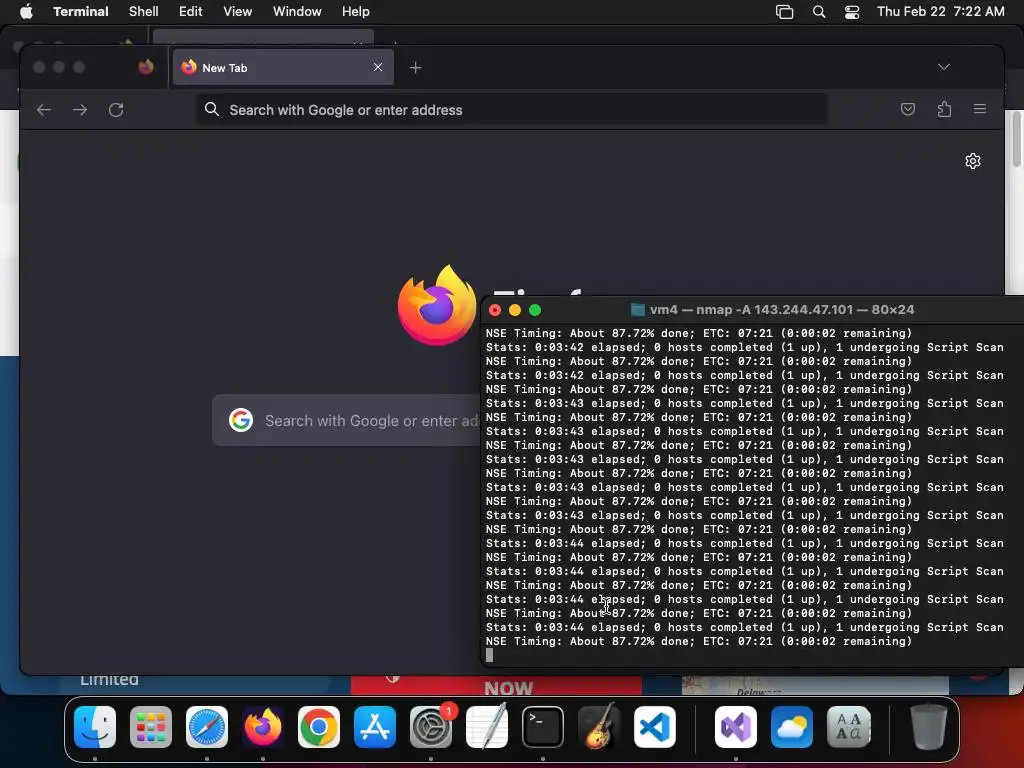The image size is (1024, 768).
Task: Open Font Book from the Dock
Action: click(x=848, y=727)
